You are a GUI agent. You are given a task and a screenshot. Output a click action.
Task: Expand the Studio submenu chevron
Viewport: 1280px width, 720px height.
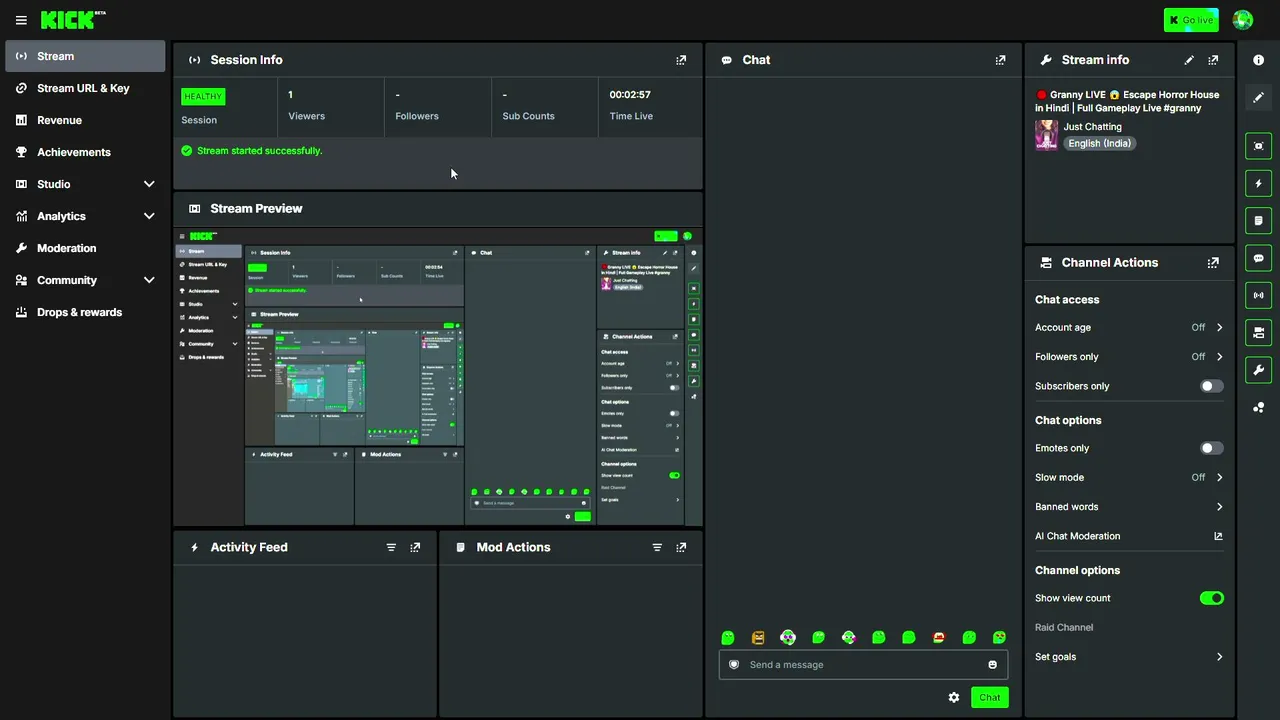point(149,184)
